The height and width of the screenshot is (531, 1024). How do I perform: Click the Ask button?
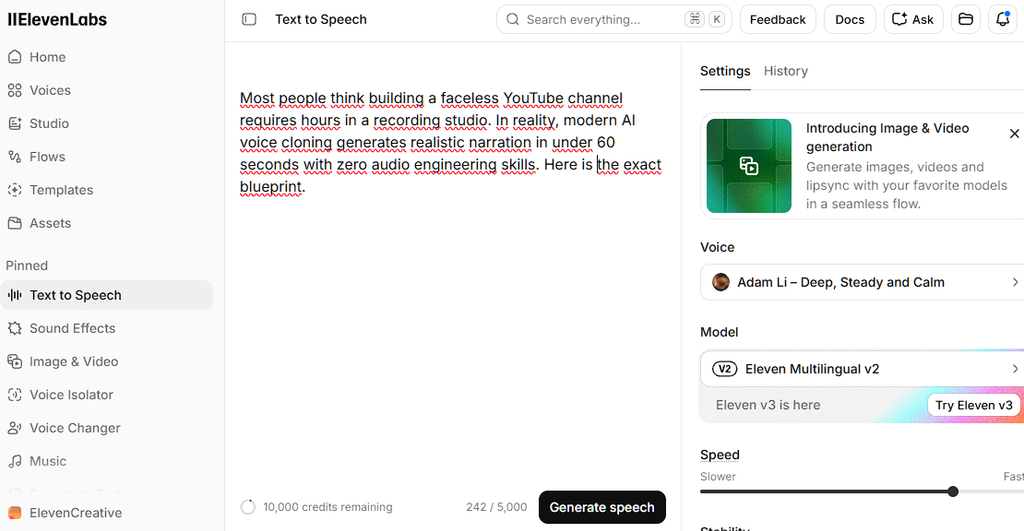pyautogui.click(x=913, y=20)
